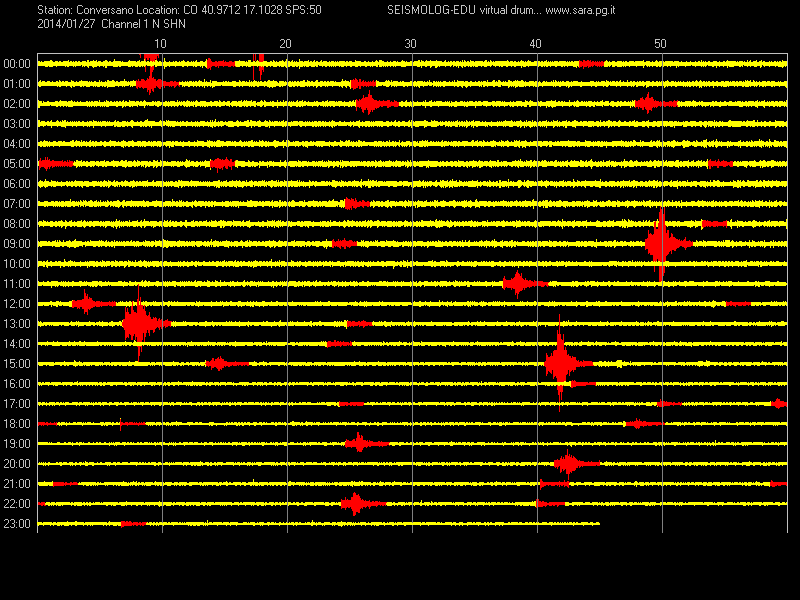This screenshot has width=800, height=600.
Task: Select the 03:00 row label
Action: (17, 124)
